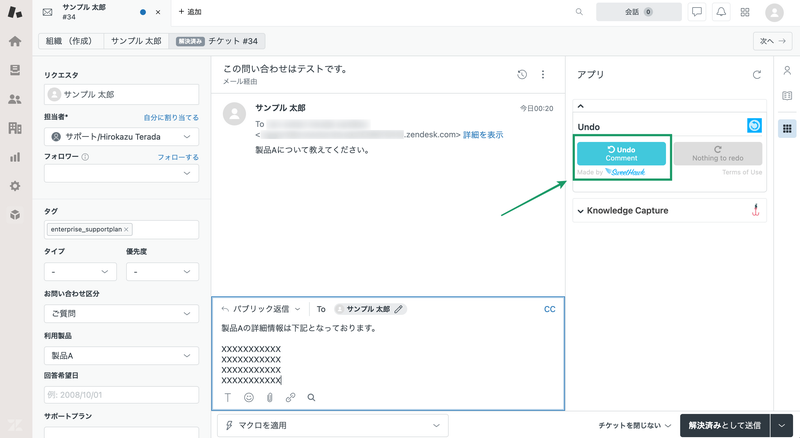Edit the To recipient with the pencil icon
The height and width of the screenshot is (438, 800).
[398, 309]
